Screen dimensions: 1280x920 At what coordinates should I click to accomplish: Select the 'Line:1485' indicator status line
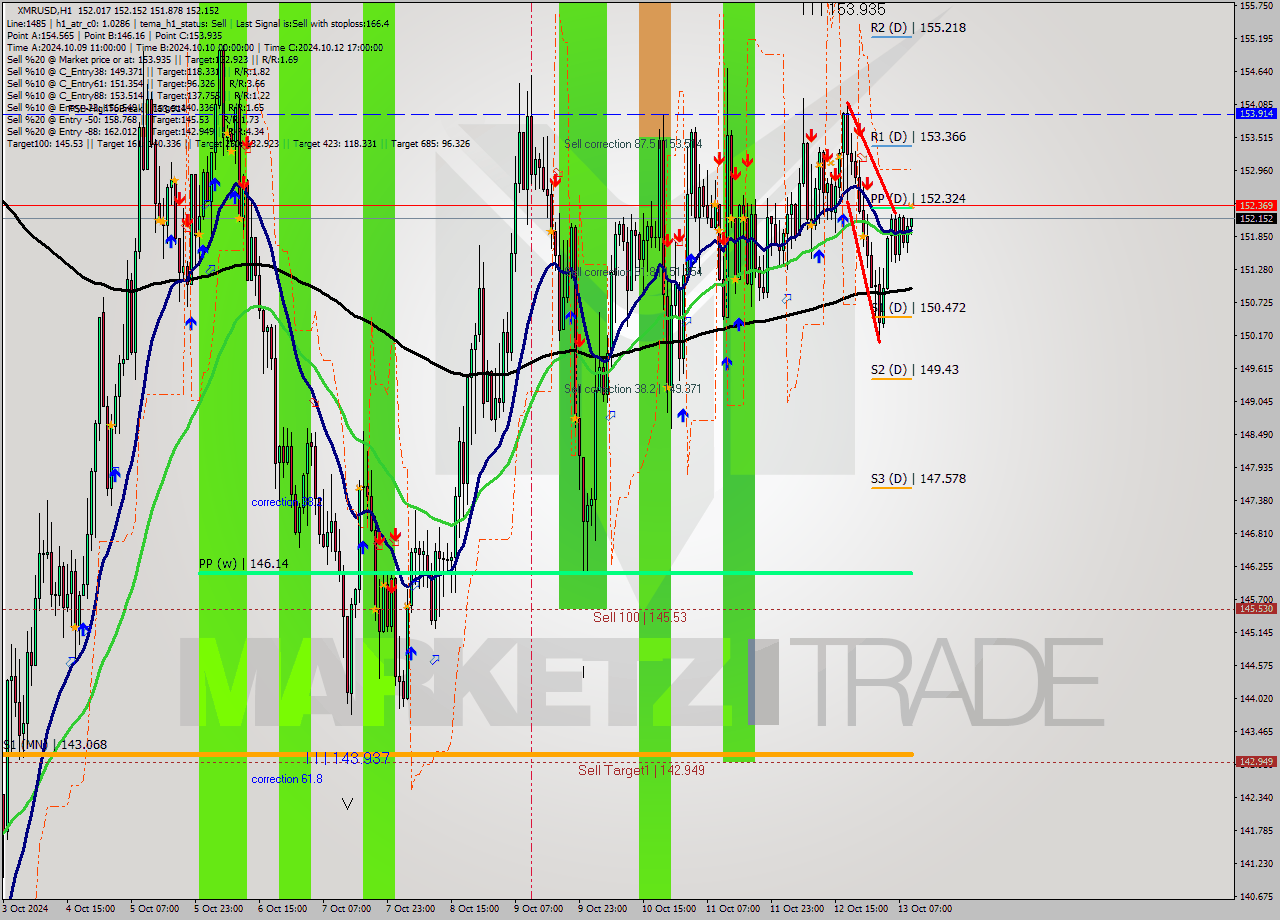pos(198,23)
